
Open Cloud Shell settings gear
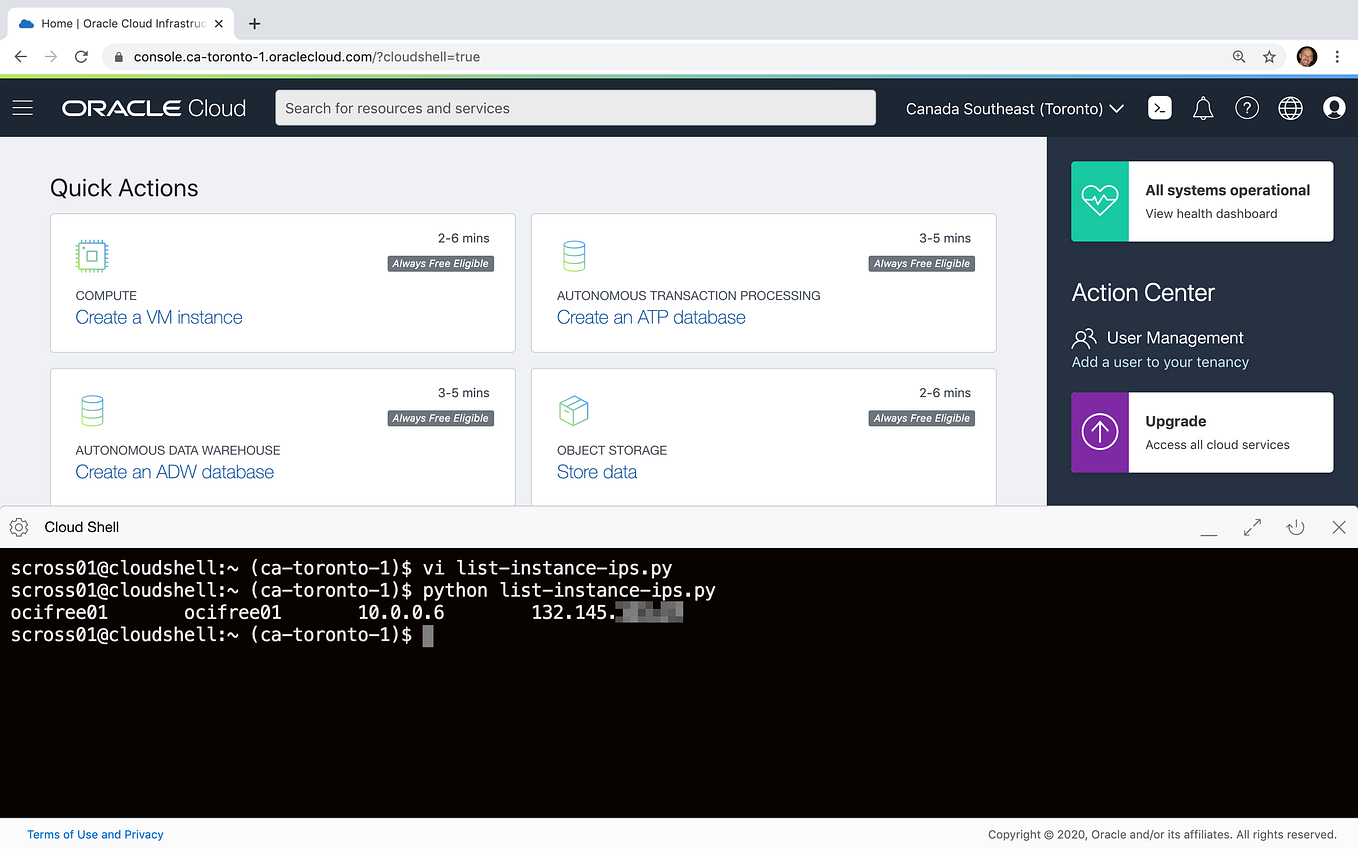(x=18, y=527)
